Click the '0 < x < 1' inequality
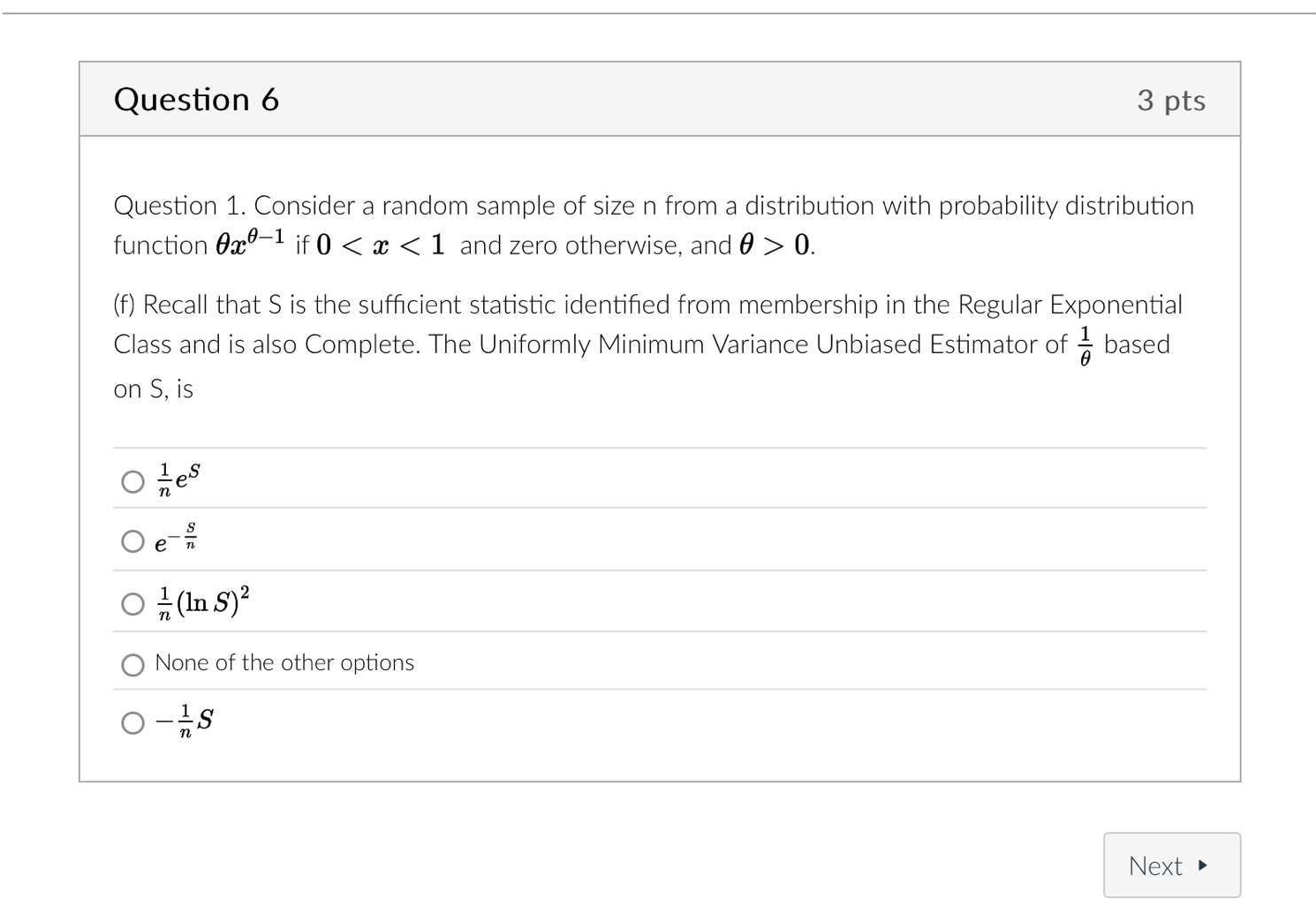Image resolution: width=1316 pixels, height=914 pixels. point(381,245)
